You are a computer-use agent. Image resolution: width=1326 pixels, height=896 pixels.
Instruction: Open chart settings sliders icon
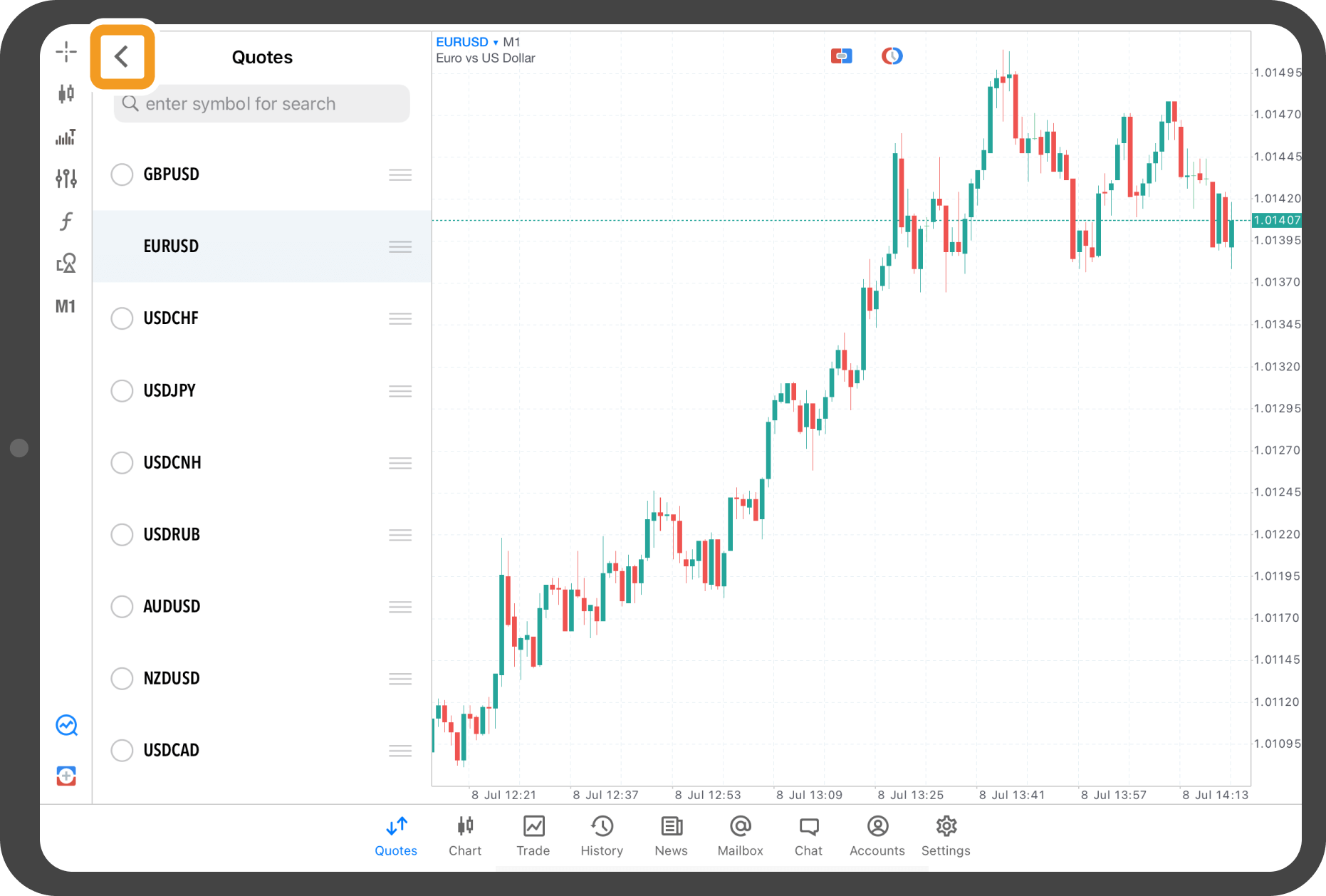(66, 178)
